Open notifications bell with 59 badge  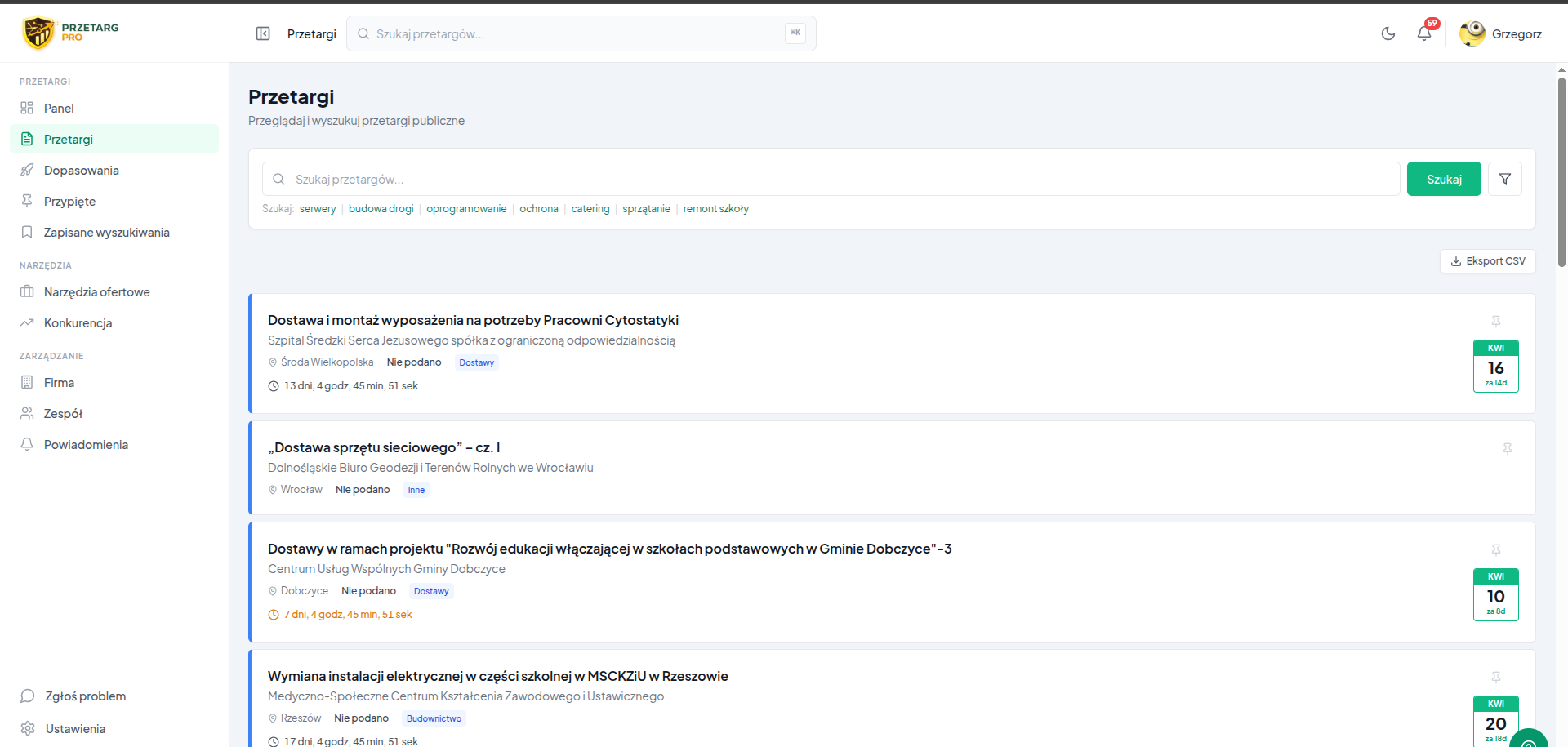pyautogui.click(x=1424, y=33)
